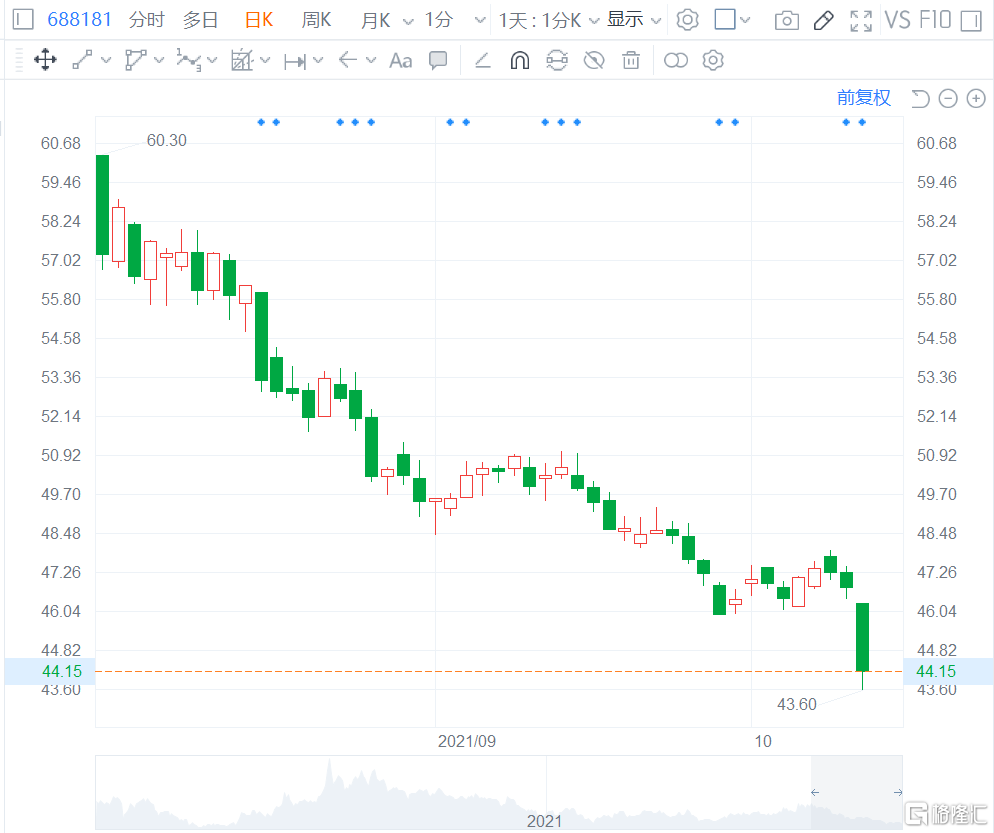Select the 周K weekly candlestick tab
994x833 pixels.
(316, 20)
